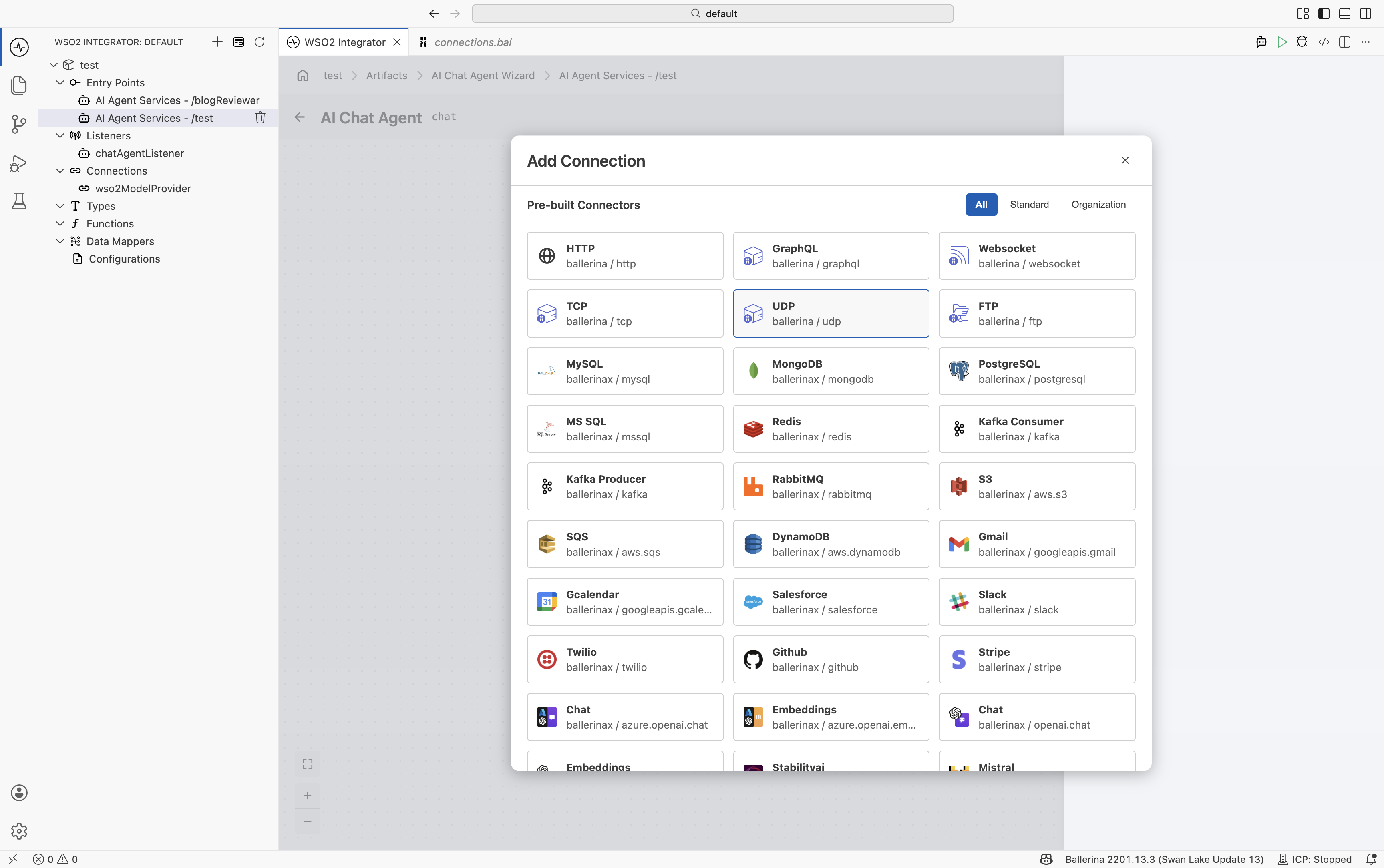Toggle the bottom panel layout
1384x868 pixels.
[x=1344, y=13]
